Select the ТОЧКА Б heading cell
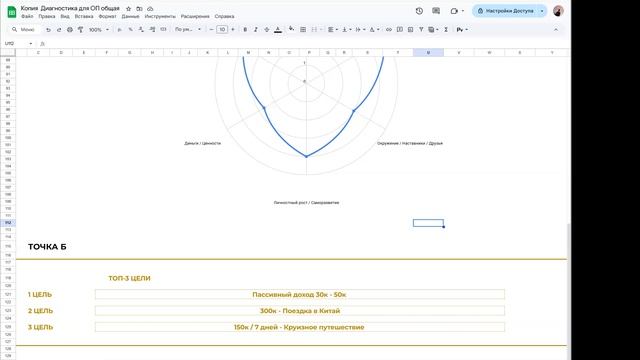 click(47, 247)
